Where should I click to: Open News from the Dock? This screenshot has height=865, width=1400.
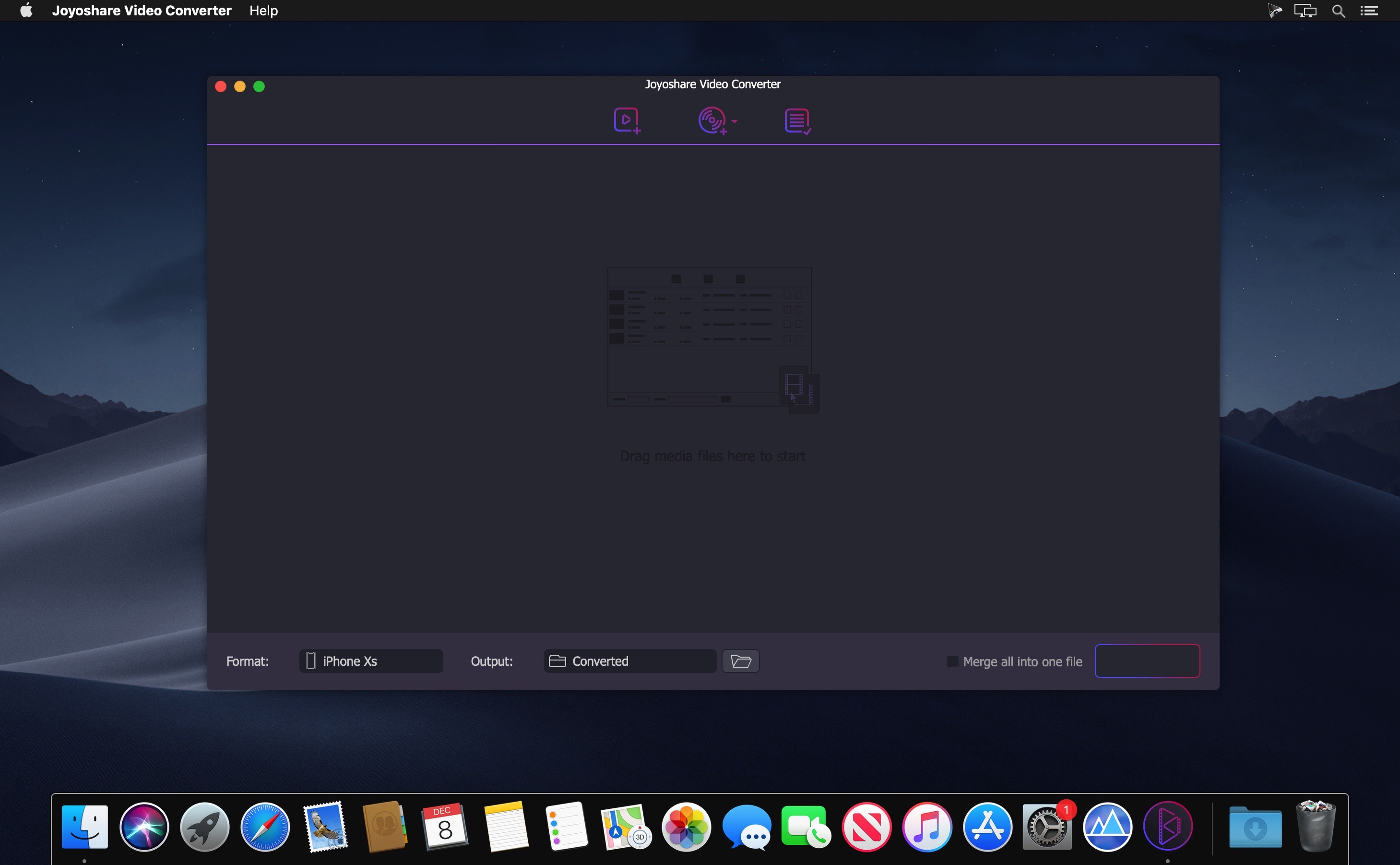866,827
